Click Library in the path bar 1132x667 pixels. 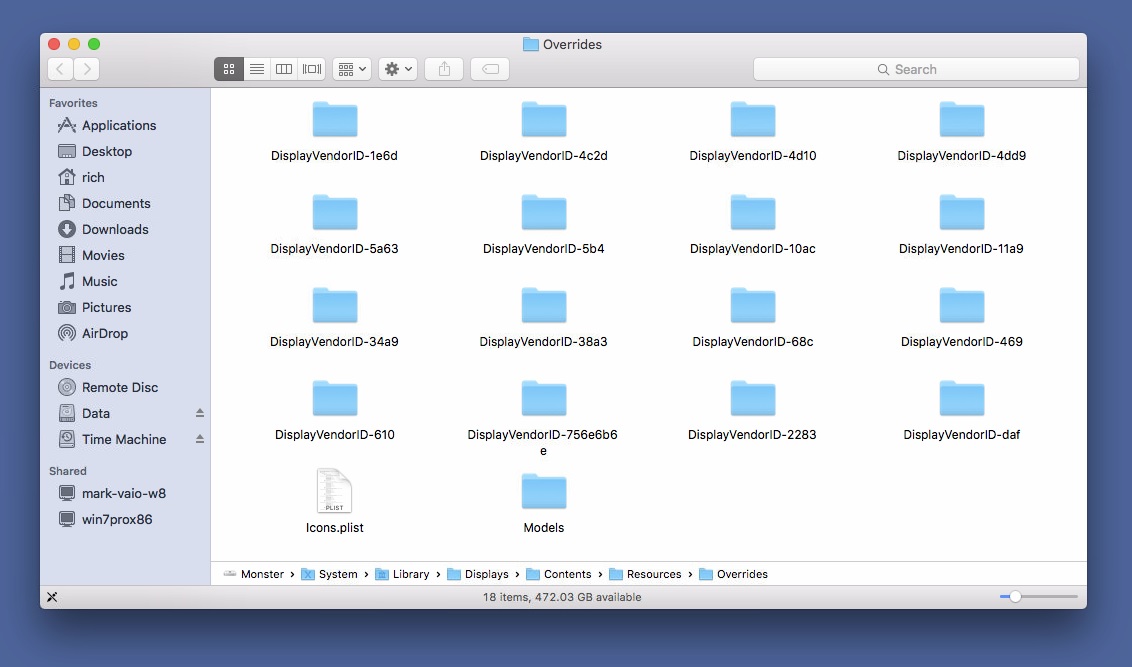pos(402,574)
